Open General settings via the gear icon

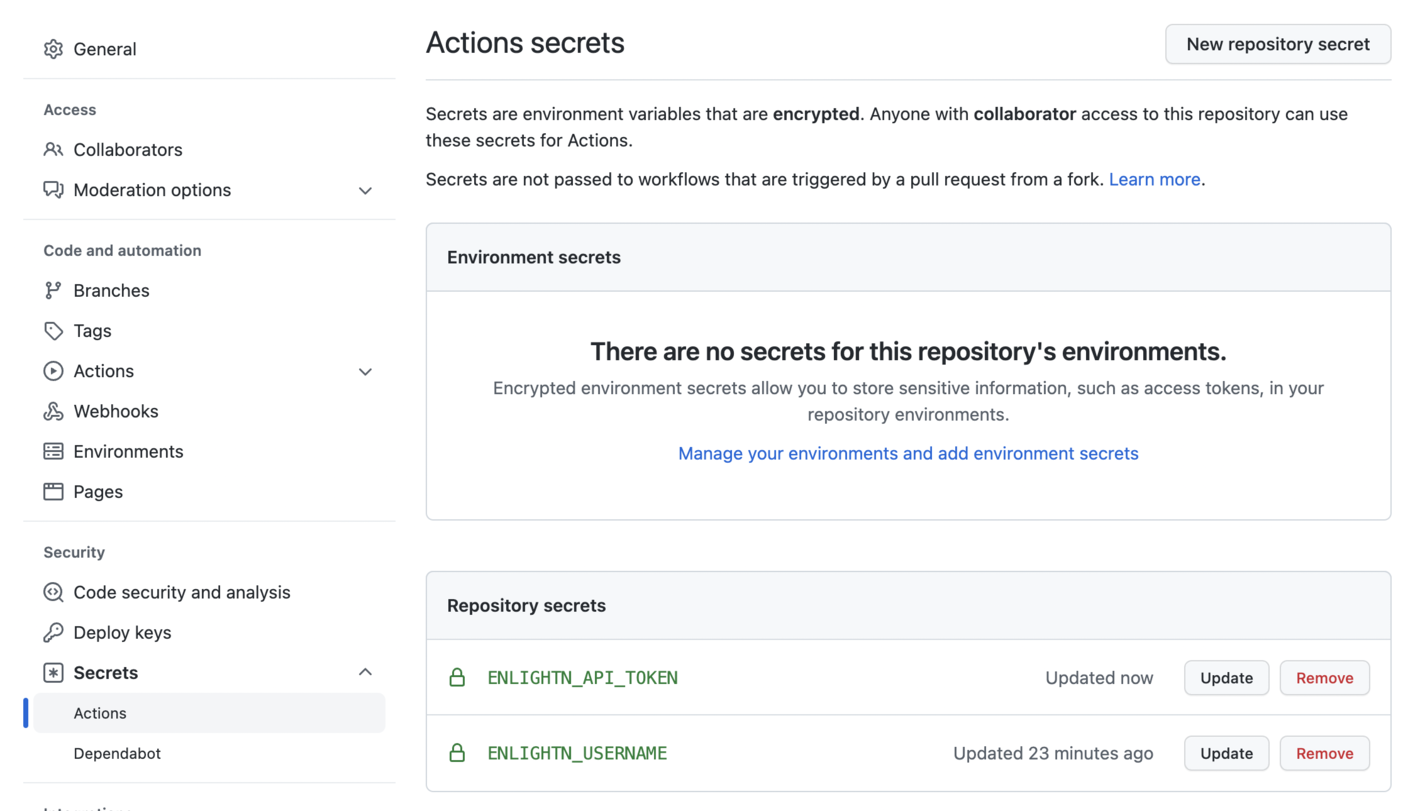(53, 48)
